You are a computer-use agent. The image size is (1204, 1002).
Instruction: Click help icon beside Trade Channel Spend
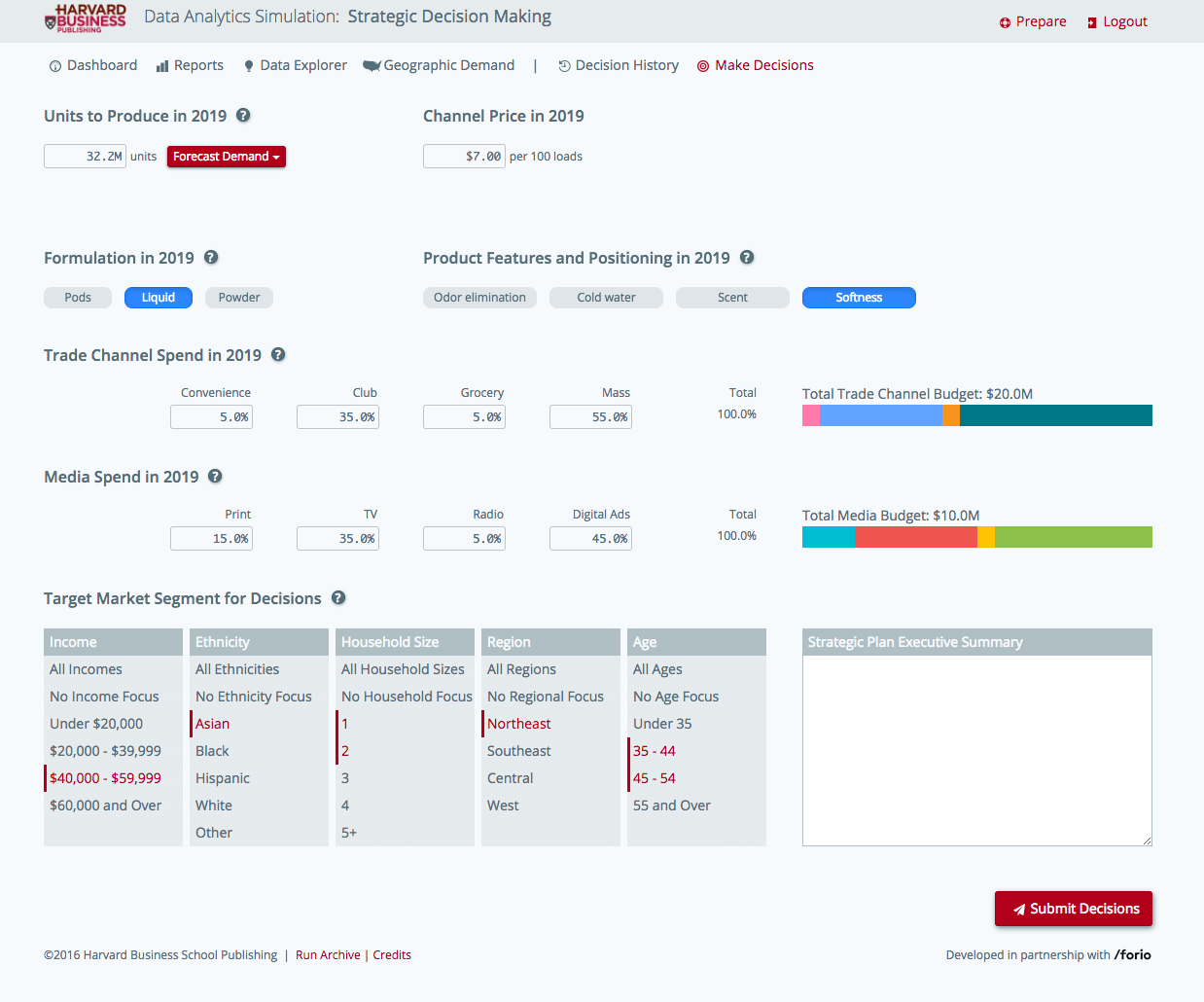[278, 354]
